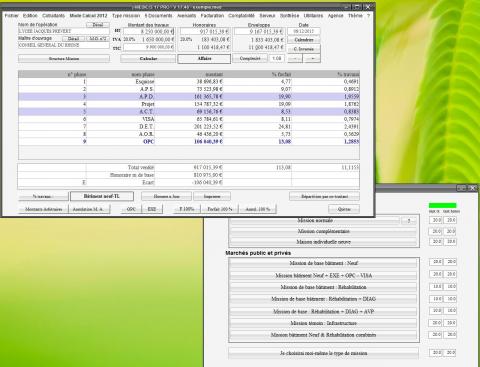Screen dimensions: 480x367
Task: Click the Affaire button
Action: [204, 59]
